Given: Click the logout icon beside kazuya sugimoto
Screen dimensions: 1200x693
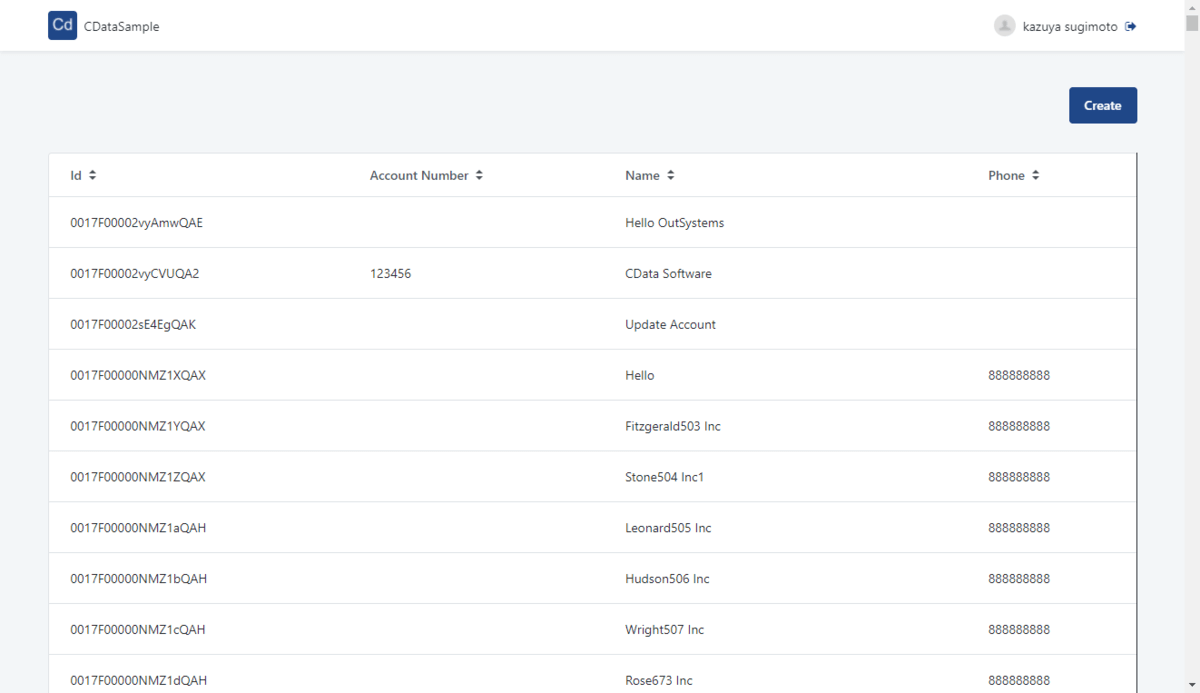Looking at the screenshot, I should pyautogui.click(x=1131, y=27).
